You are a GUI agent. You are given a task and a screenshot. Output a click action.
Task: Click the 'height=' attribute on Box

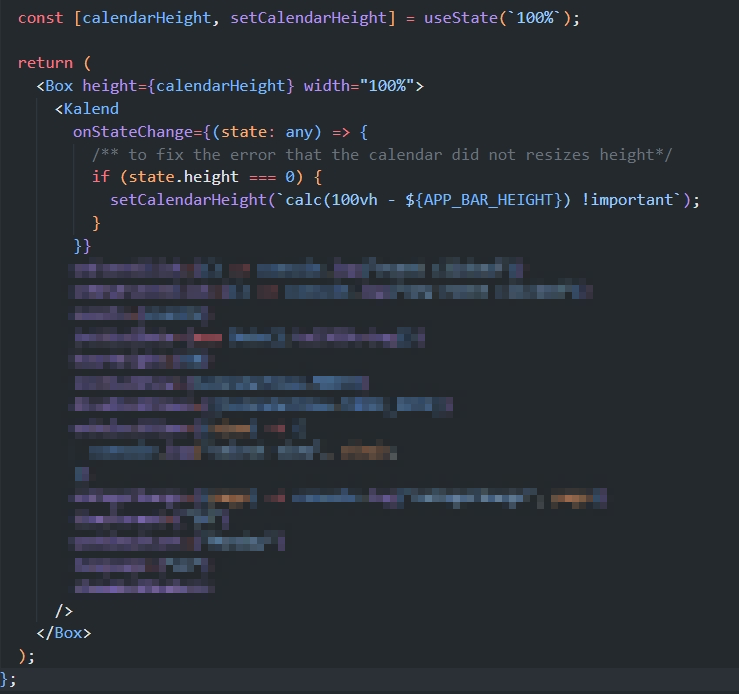(115, 86)
